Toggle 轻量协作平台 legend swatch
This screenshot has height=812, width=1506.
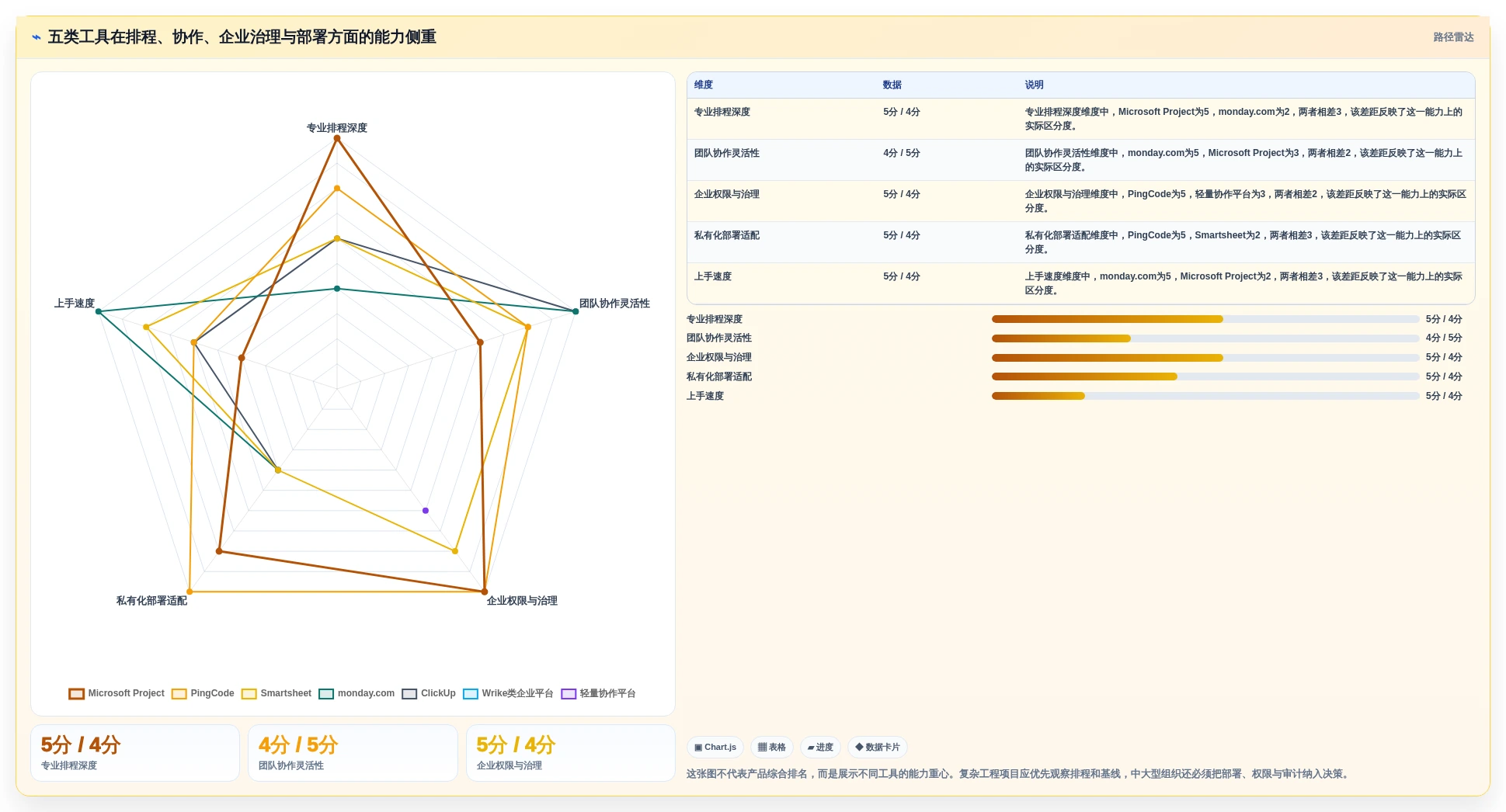(569, 694)
